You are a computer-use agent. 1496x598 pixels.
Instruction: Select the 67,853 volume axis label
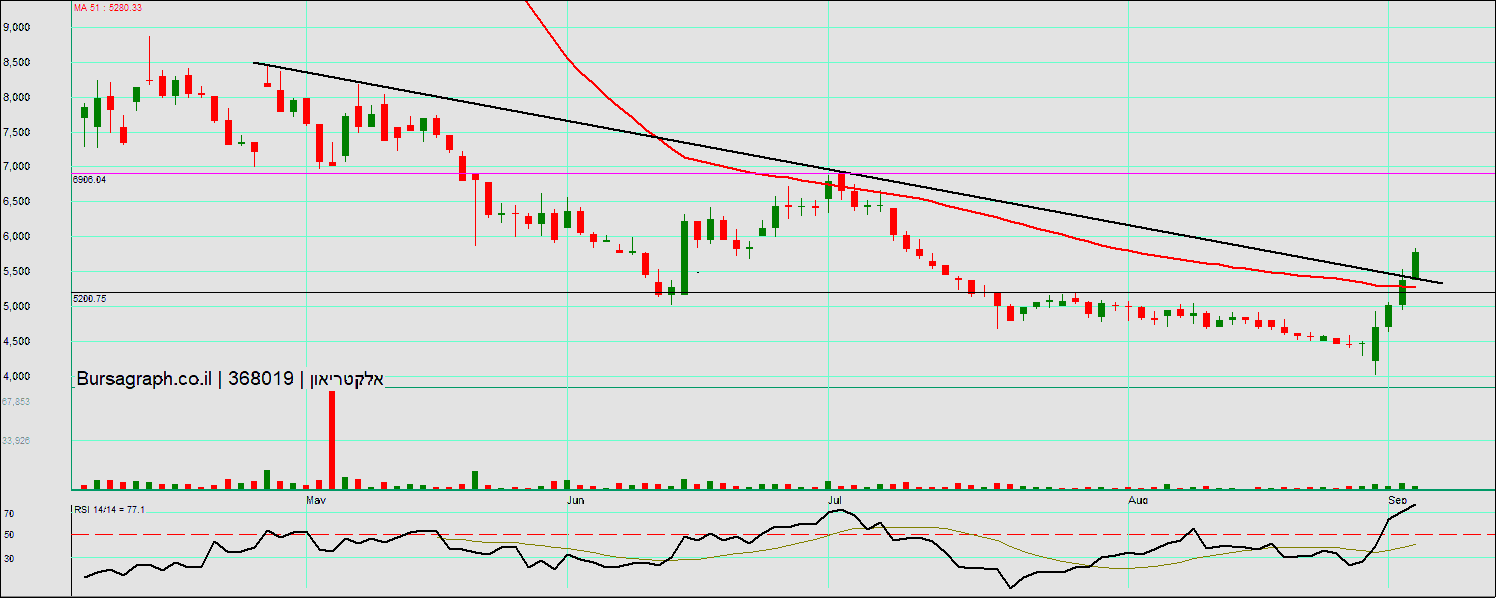tap(16, 402)
